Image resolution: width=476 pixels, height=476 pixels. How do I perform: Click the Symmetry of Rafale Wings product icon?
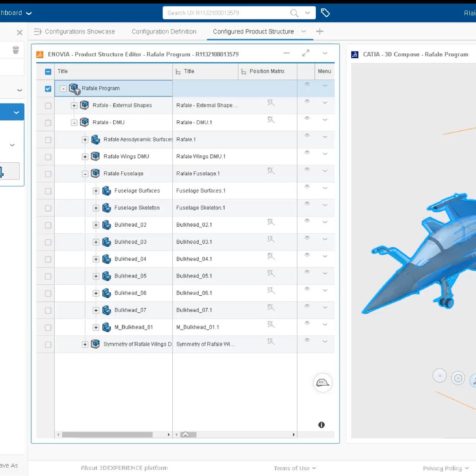click(95, 344)
